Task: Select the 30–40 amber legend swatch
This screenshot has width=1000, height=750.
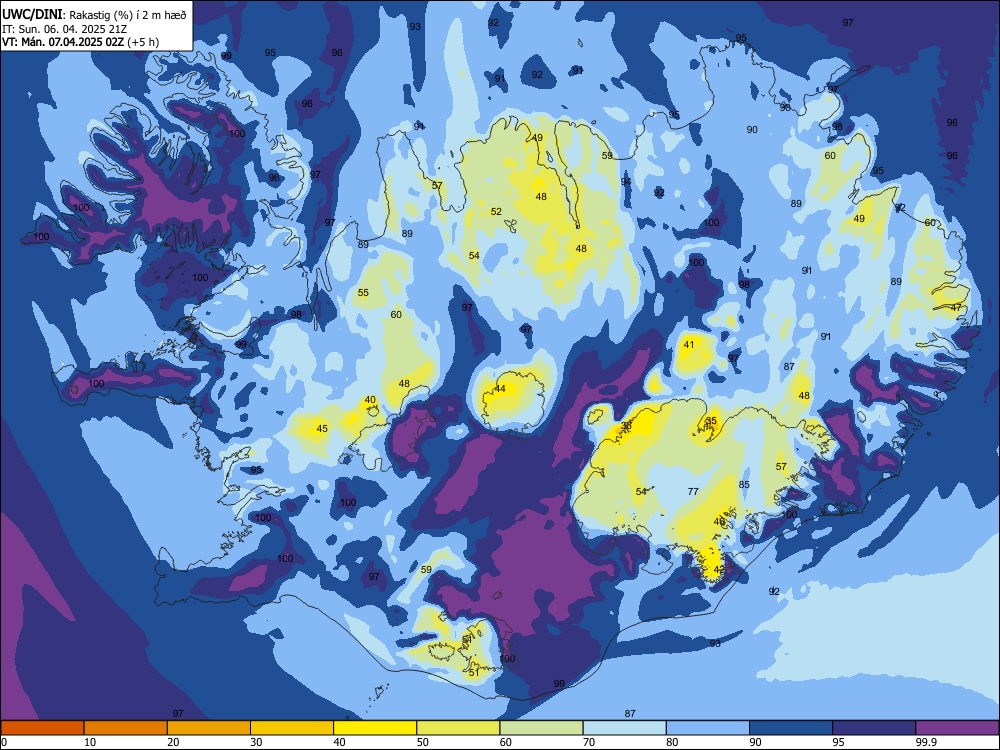Action: point(292,728)
